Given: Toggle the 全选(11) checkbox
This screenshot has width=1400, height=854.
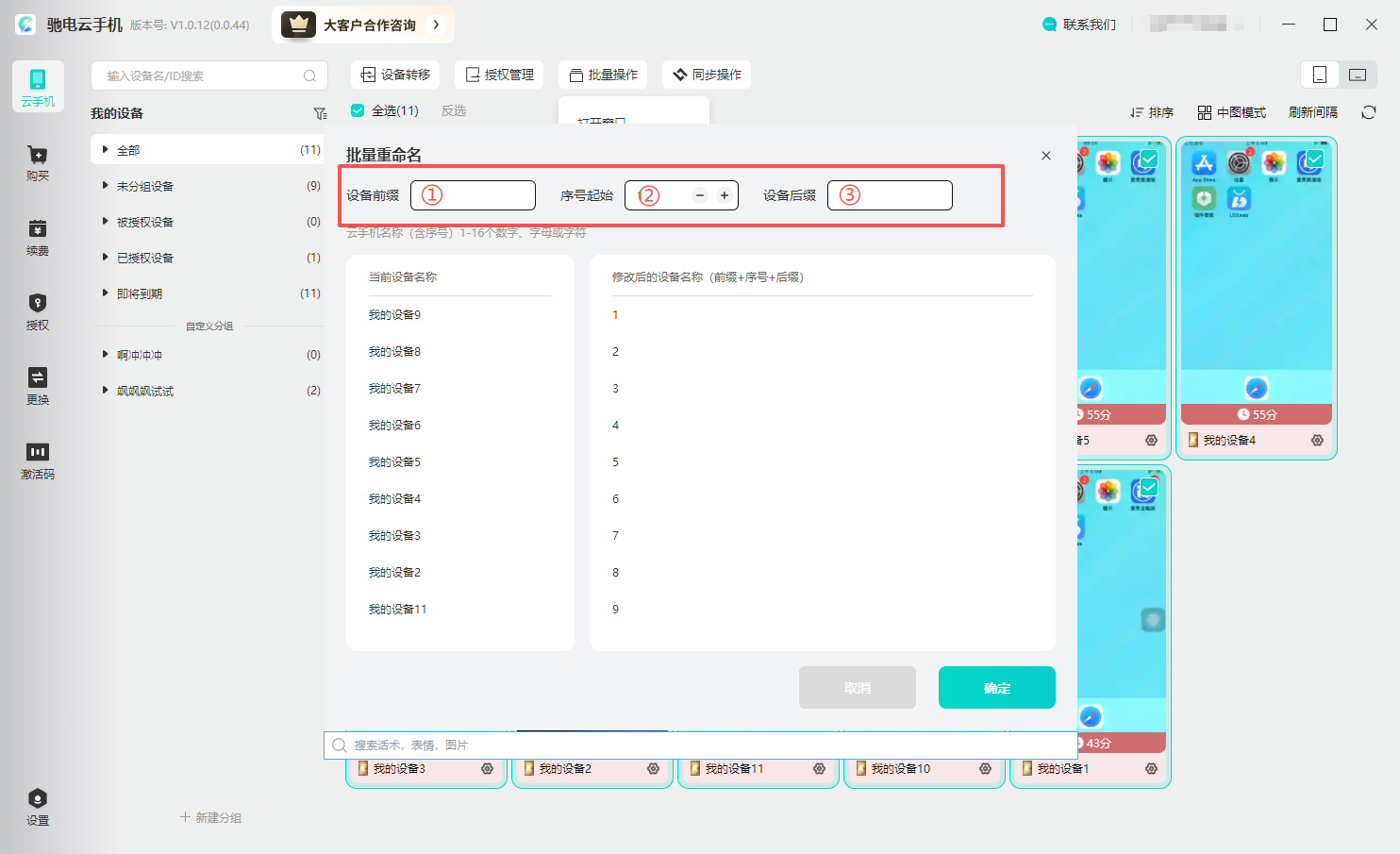Looking at the screenshot, I should [x=358, y=110].
